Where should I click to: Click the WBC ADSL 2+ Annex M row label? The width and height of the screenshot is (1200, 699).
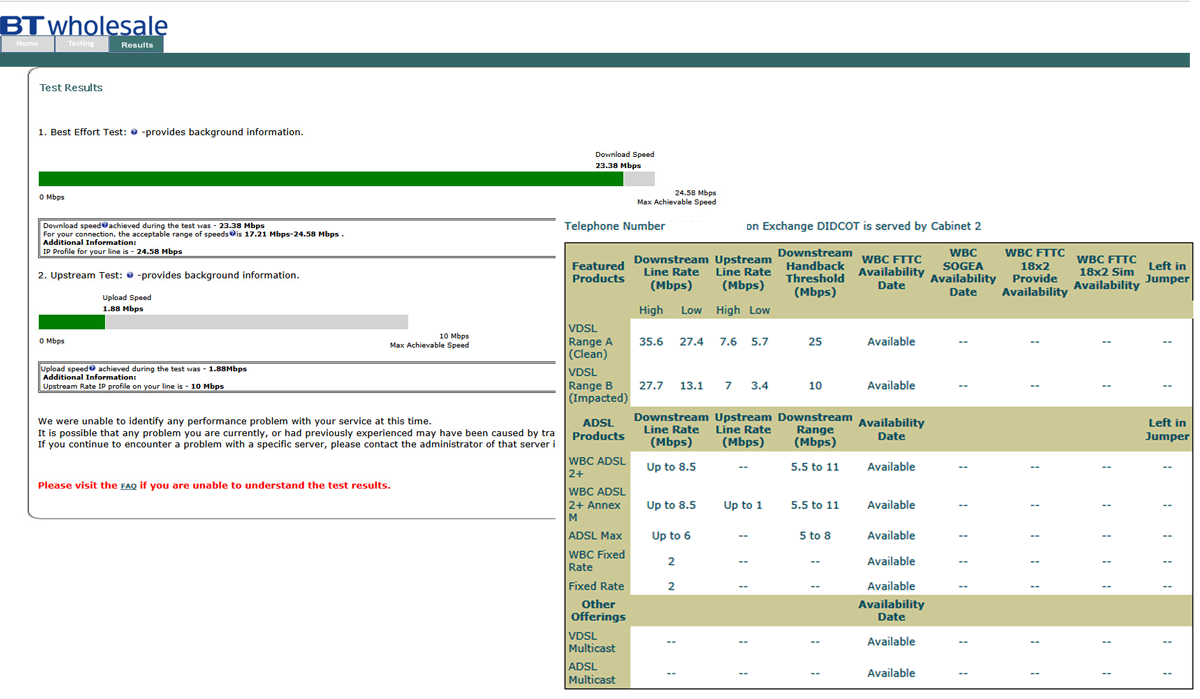point(596,505)
